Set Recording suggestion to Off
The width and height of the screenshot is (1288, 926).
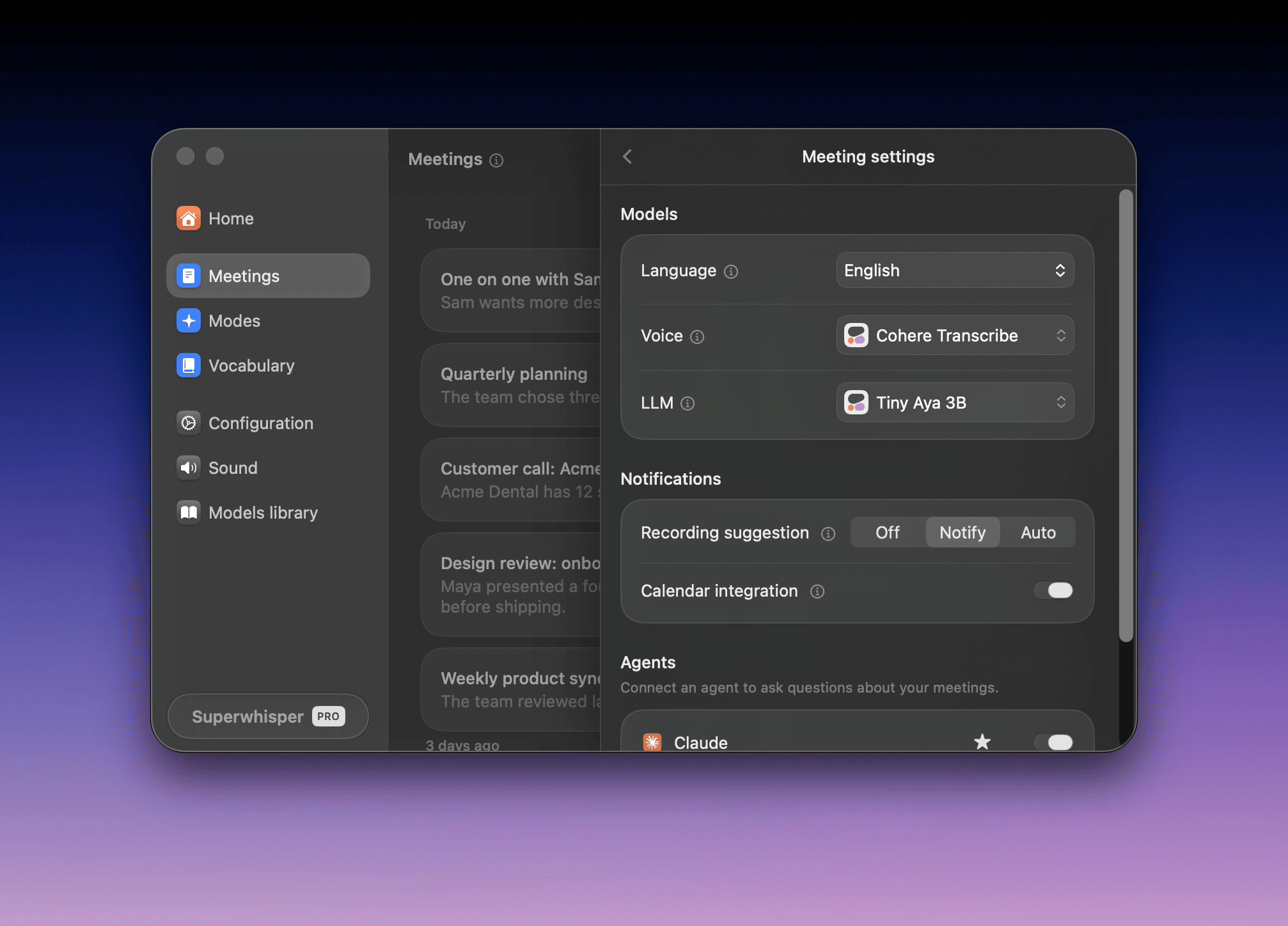pos(888,533)
